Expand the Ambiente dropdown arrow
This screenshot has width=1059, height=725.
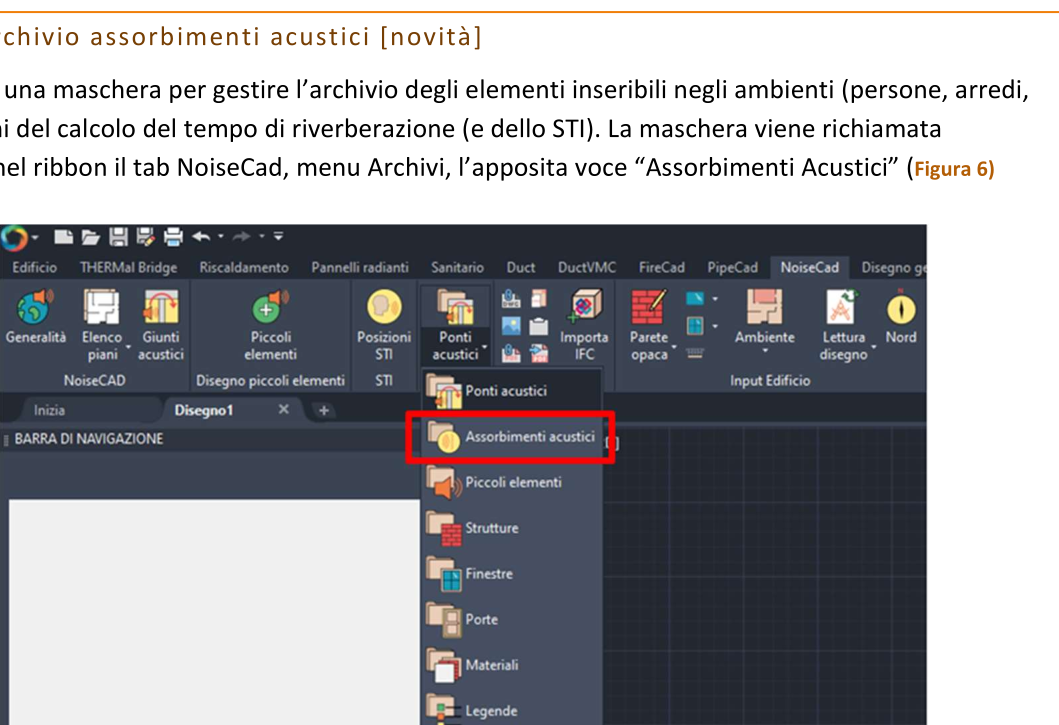(x=765, y=351)
